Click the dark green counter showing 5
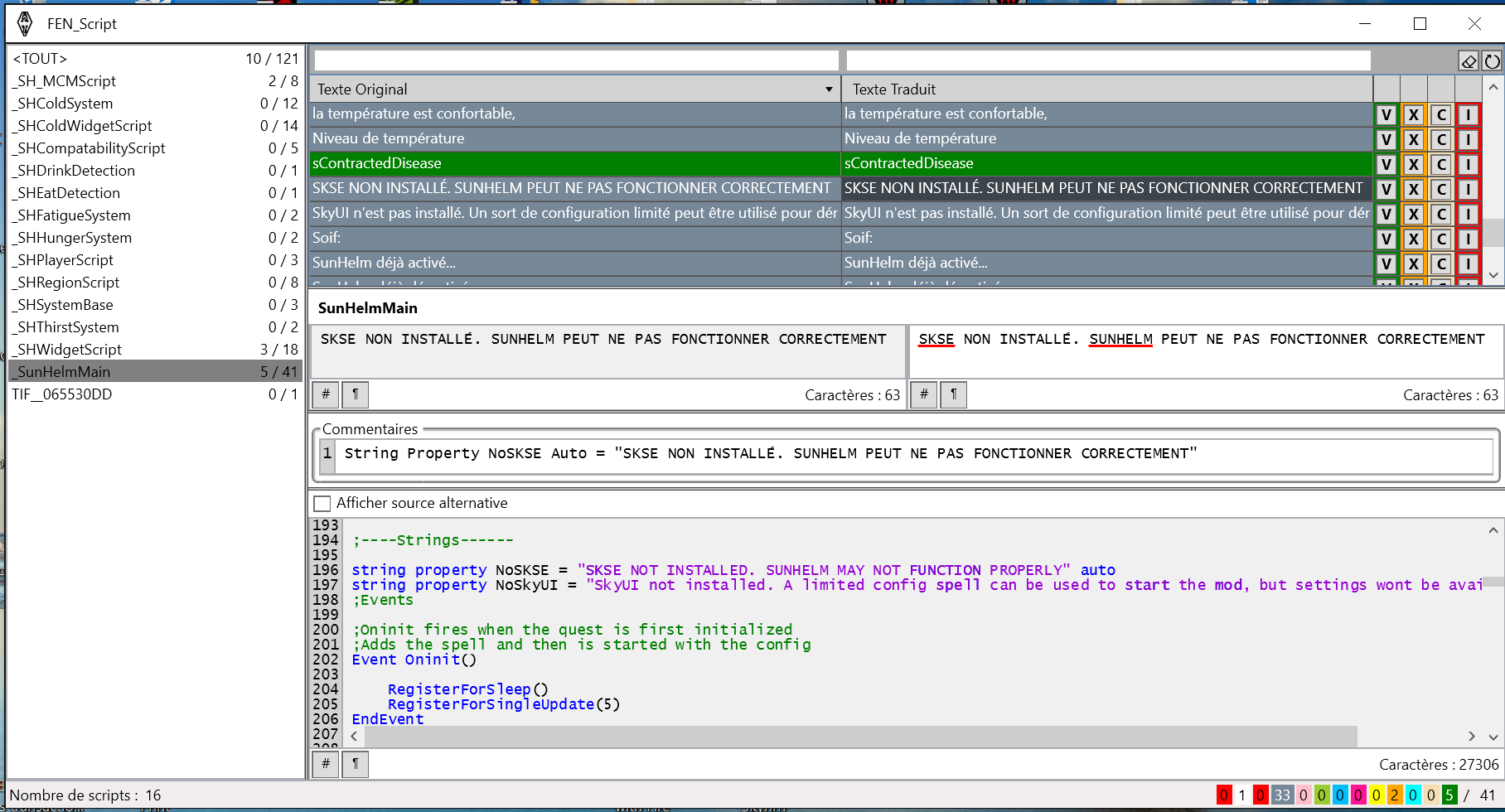Viewport: 1505px width, 812px height. [1449, 795]
